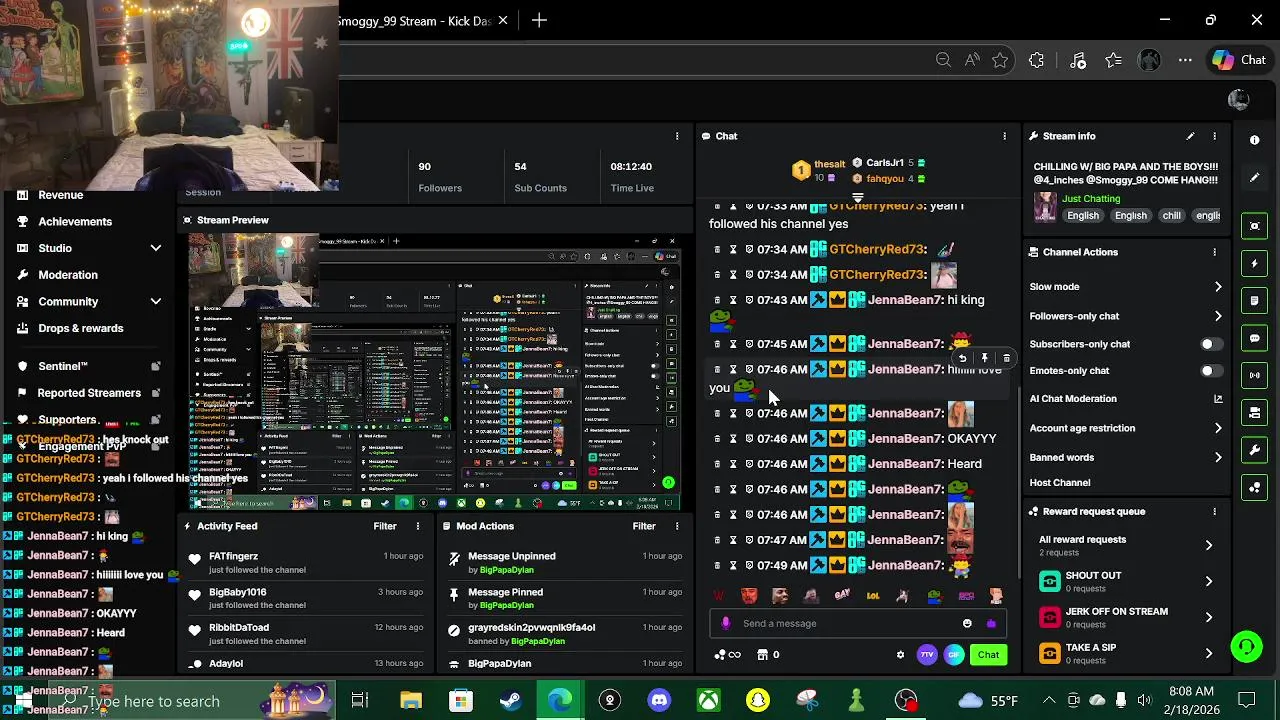
Task: Toggle reward queue widget in right rail
Action: click(1255, 488)
